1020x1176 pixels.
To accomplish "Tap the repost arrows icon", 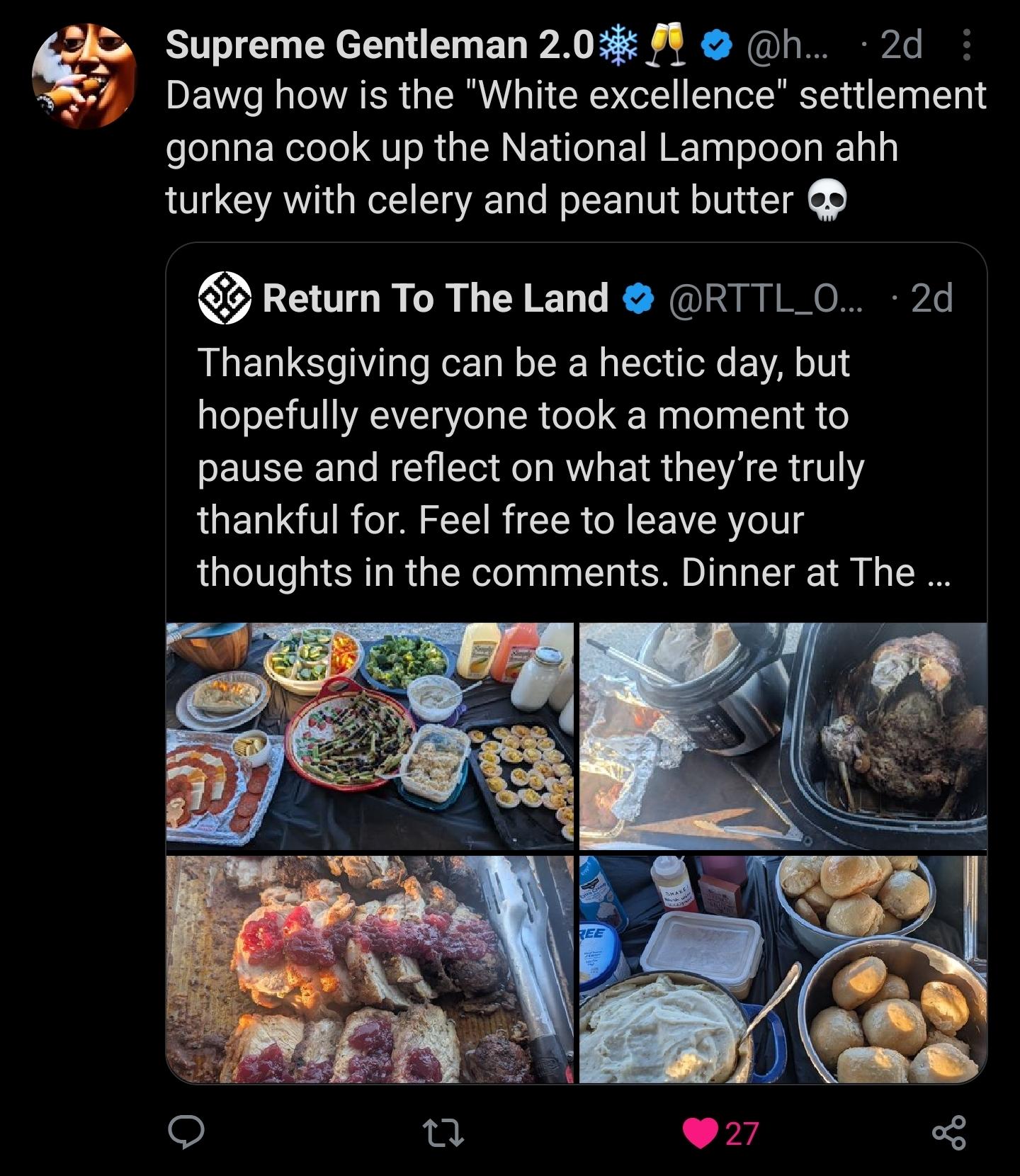I will [443, 1133].
